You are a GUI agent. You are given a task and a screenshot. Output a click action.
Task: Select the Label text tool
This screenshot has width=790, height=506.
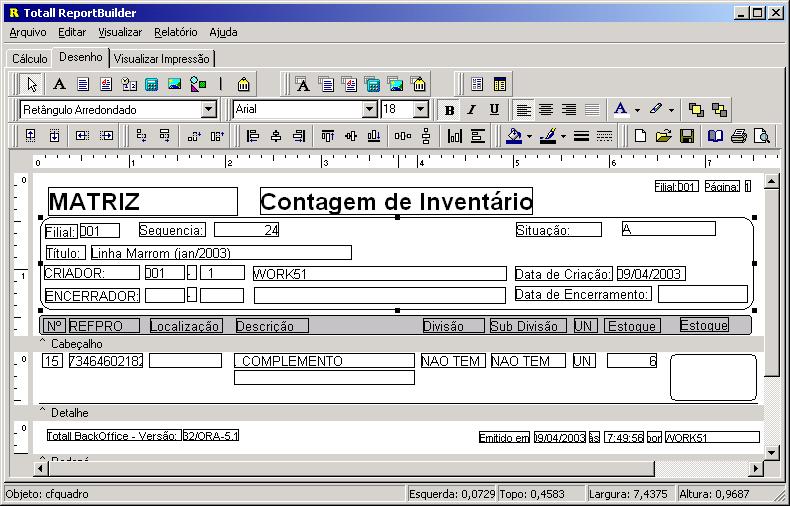59,84
